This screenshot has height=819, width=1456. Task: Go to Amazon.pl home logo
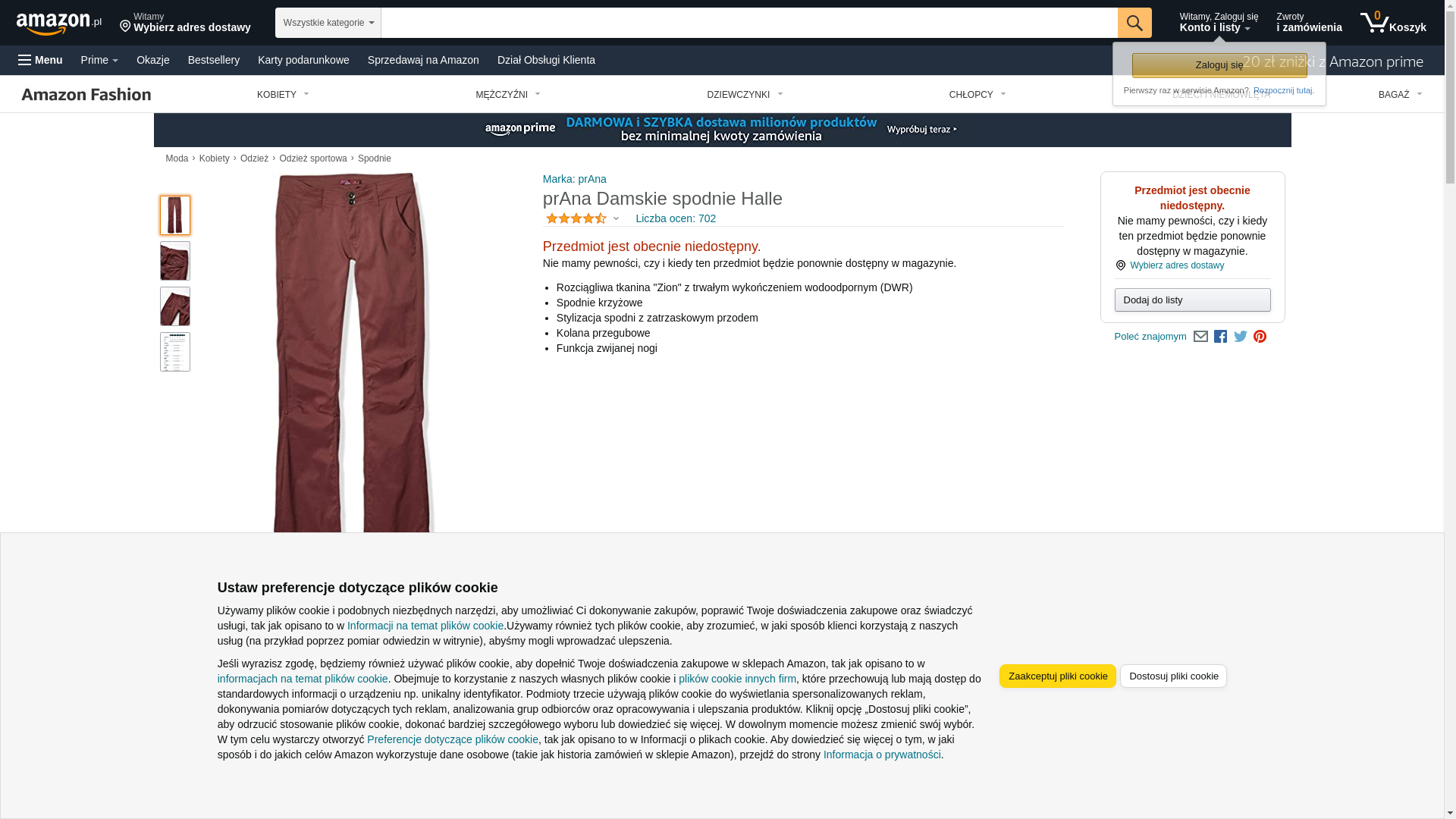(59, 23)
